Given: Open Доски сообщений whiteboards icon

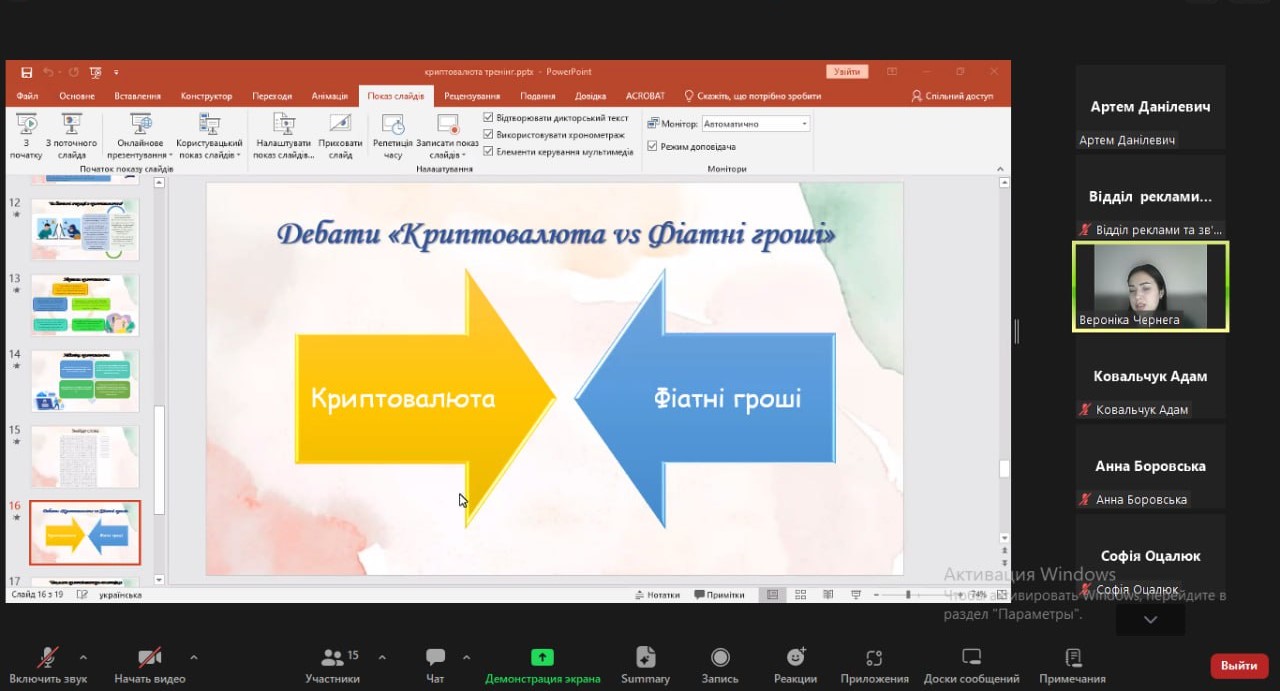Looking at the screenshot, I should click(971, 658).
